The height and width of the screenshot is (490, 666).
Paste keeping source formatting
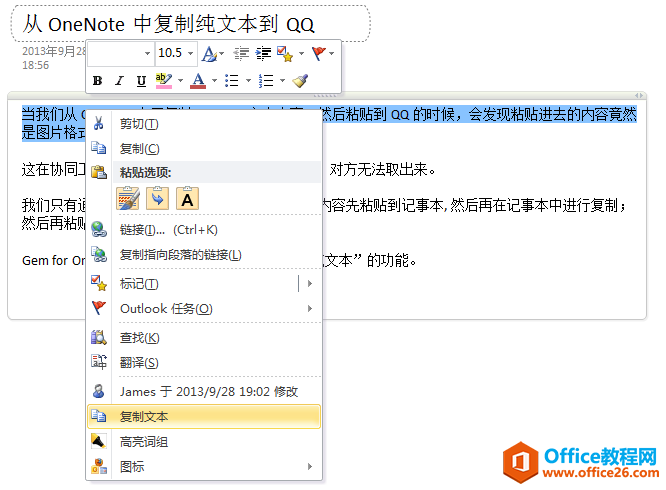click(x=128, y=199)
